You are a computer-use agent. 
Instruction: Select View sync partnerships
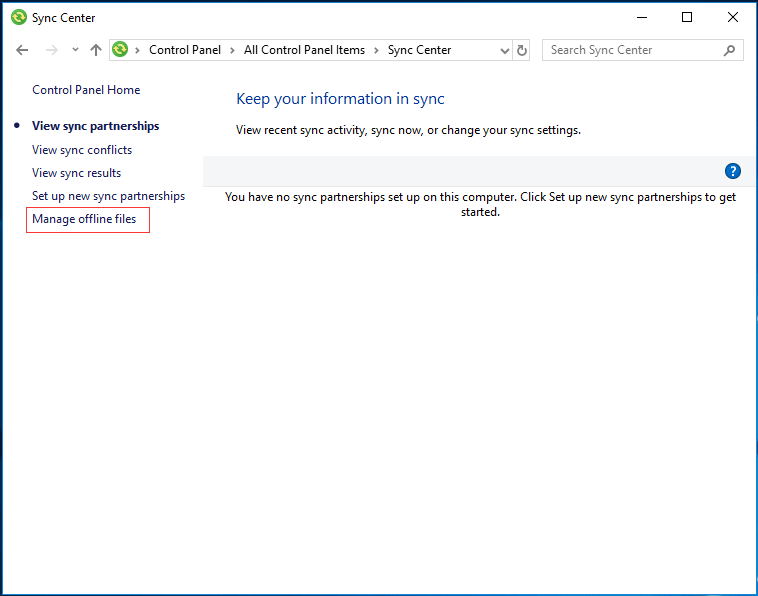click(96, 126)
